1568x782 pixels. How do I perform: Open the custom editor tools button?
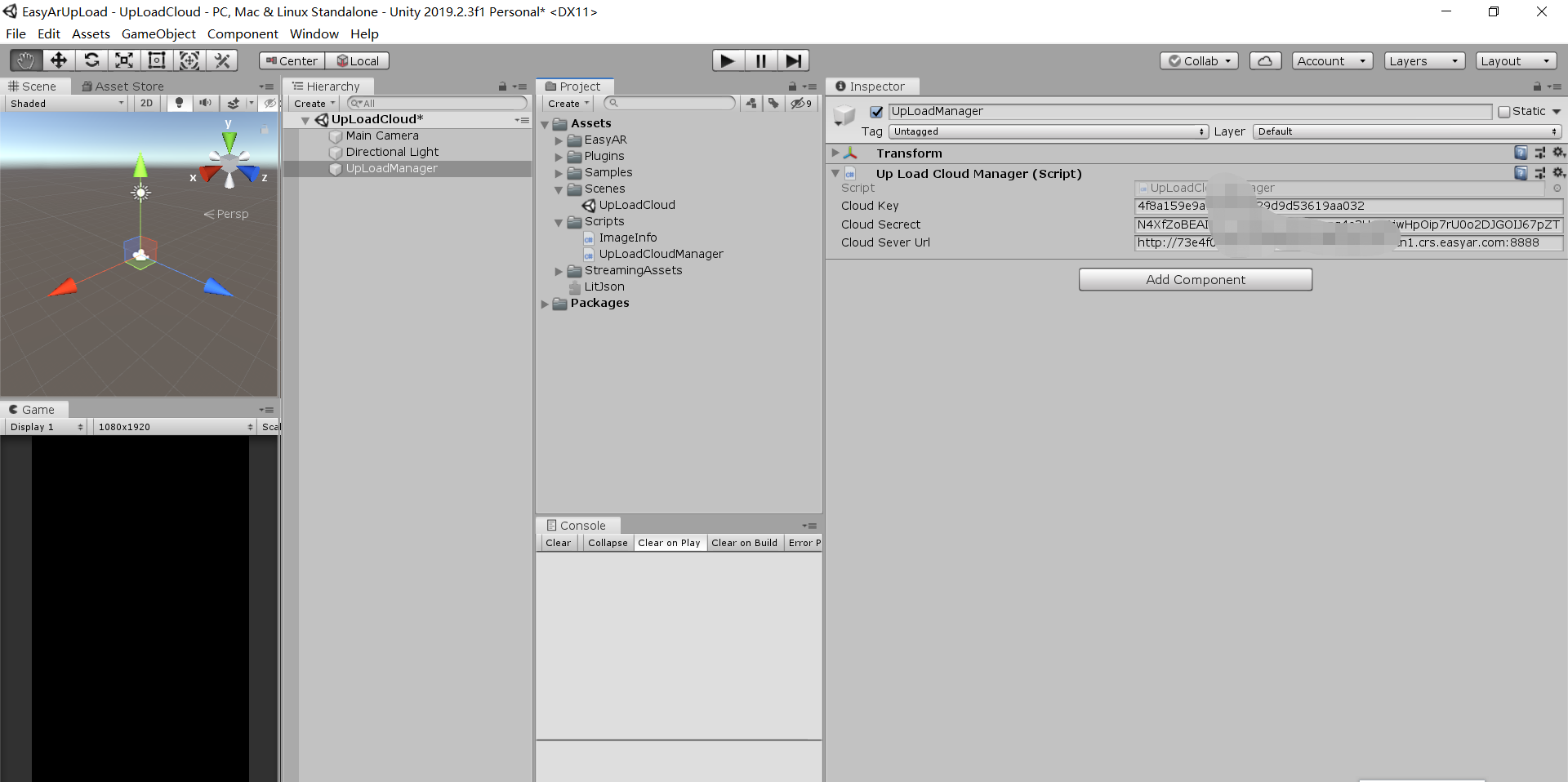pos(222,60)
